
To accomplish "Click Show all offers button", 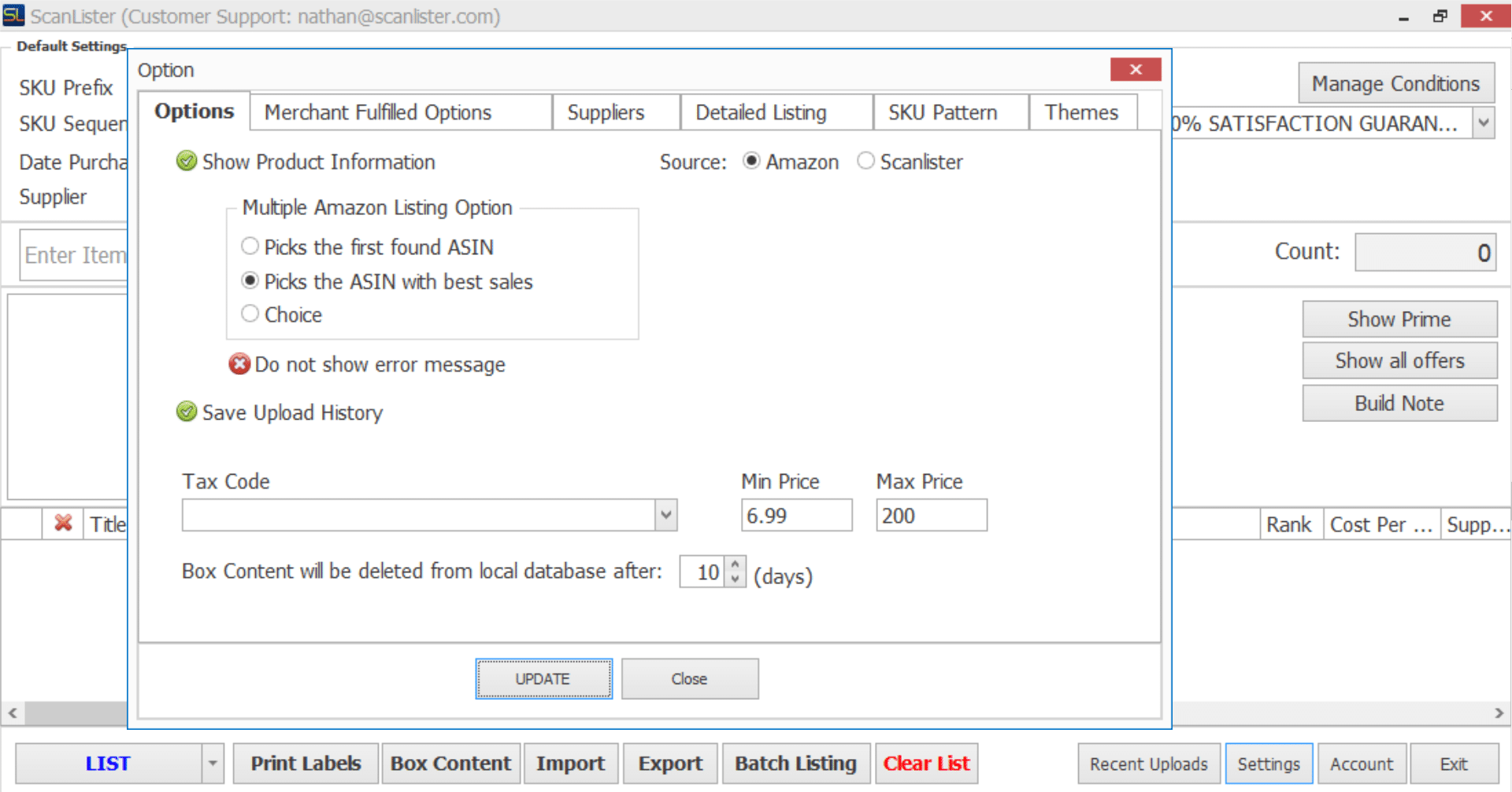I will pos(1399,361).
